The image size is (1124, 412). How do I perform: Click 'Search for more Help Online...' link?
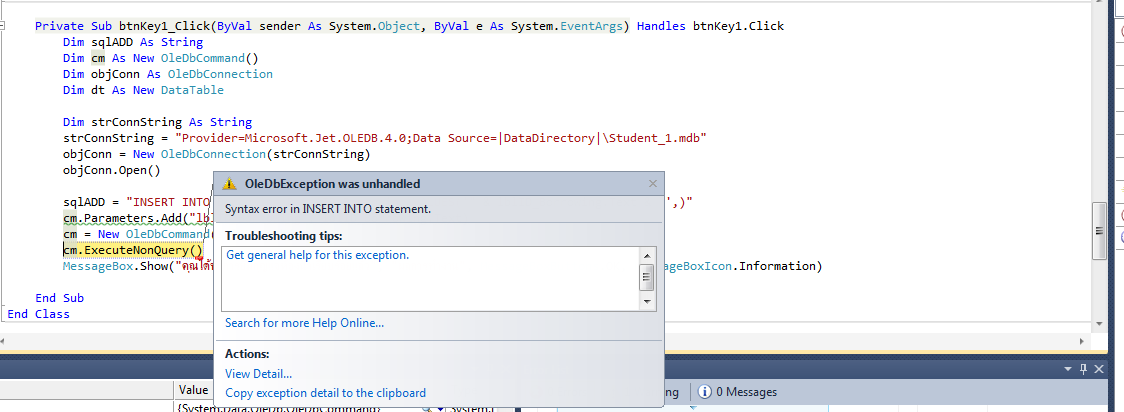coord(304,323)
